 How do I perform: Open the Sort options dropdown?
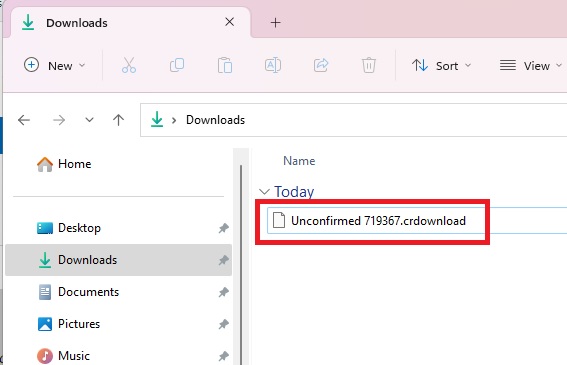click(442, 65)
